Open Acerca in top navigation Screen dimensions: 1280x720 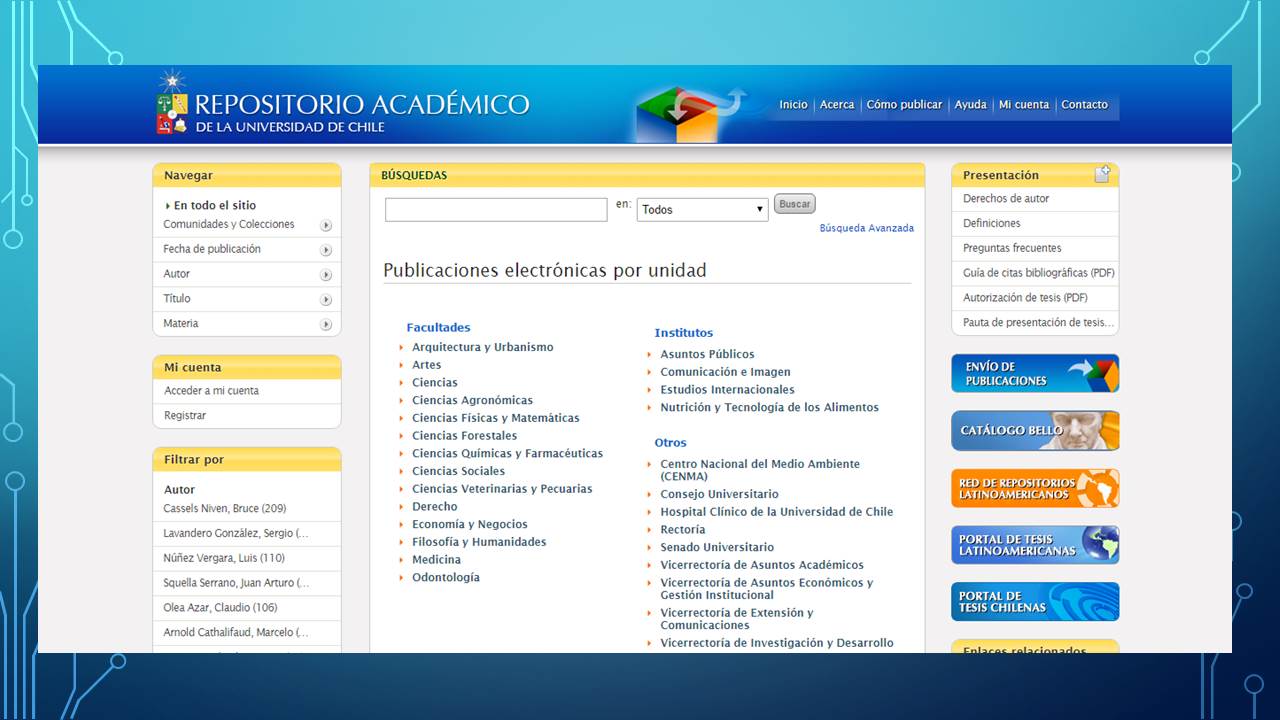pyautogui.click(x=837, y=104)
